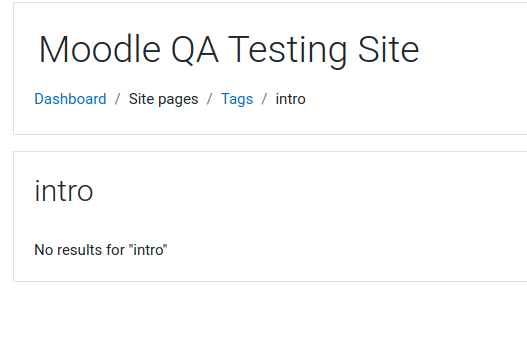The height and width of the screenshot is (361, 527).
Task: Click the word QA in the site title
Action: coord(195,50)
